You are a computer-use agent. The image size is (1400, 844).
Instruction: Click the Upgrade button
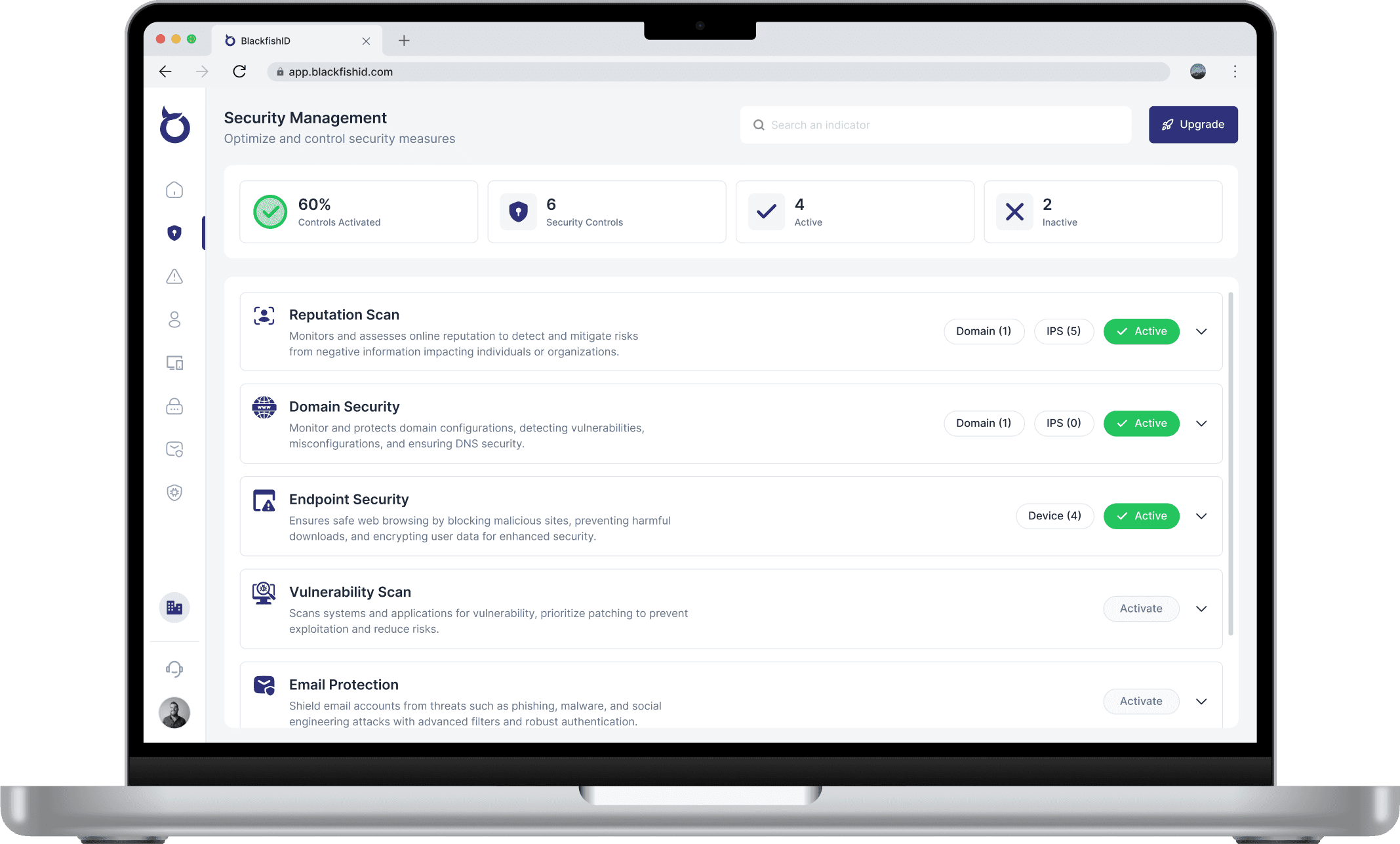1193,124
